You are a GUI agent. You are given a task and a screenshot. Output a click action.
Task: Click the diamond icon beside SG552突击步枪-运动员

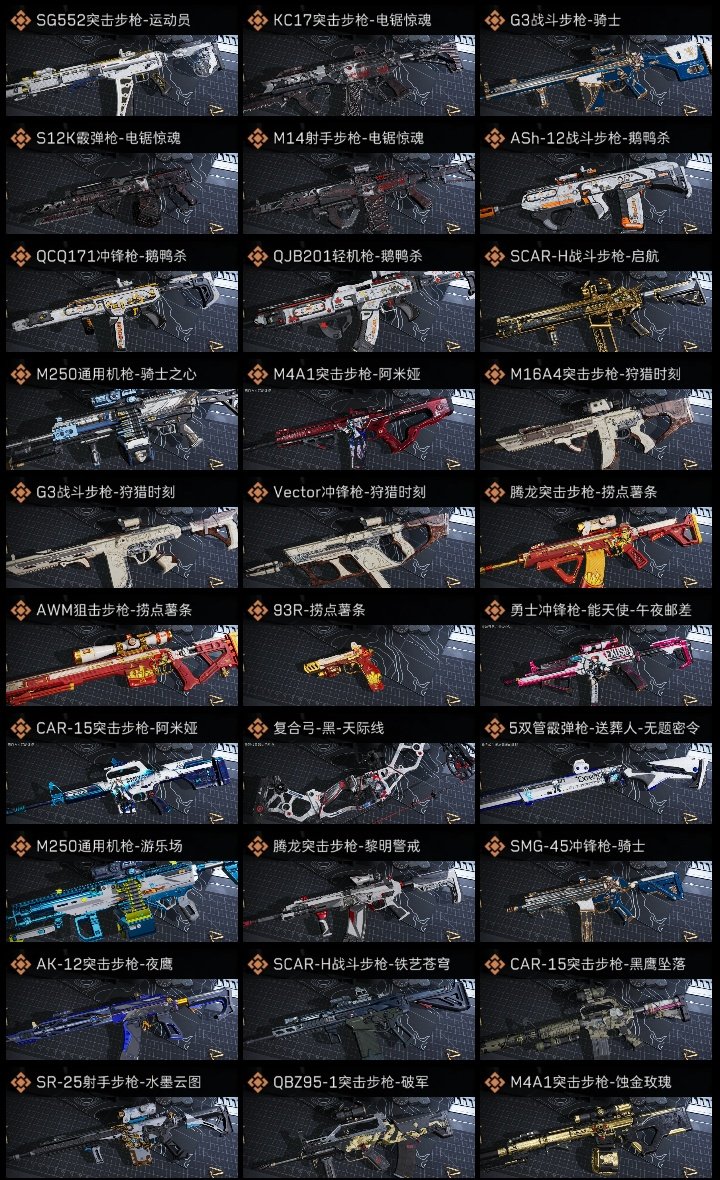point(20,20)
